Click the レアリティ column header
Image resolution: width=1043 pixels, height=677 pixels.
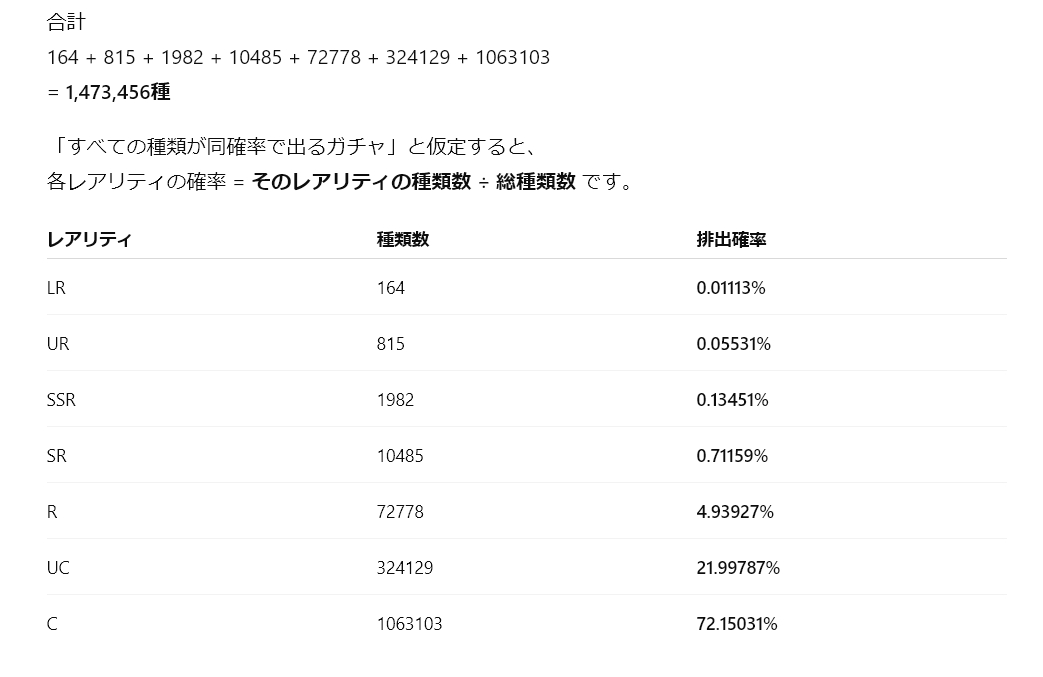[x=89, y=240]
